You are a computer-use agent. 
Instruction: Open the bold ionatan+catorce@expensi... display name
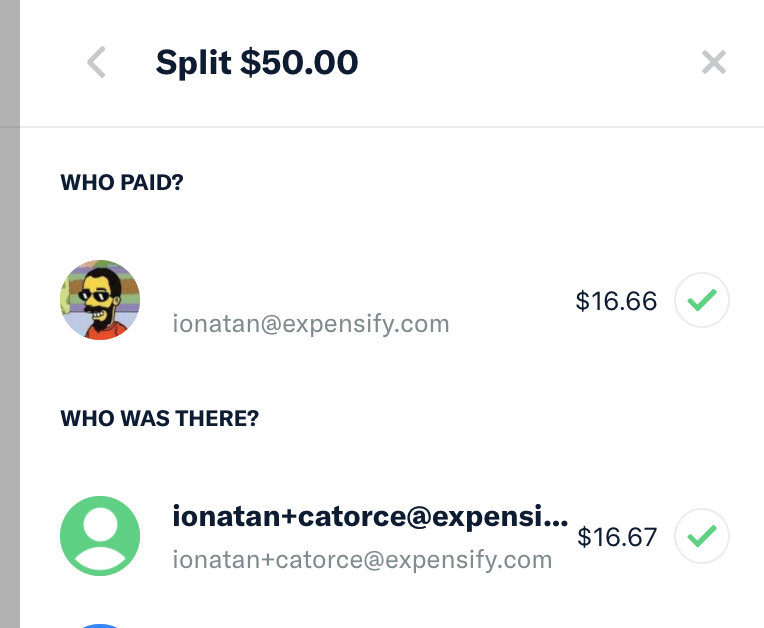coord(370,520)
